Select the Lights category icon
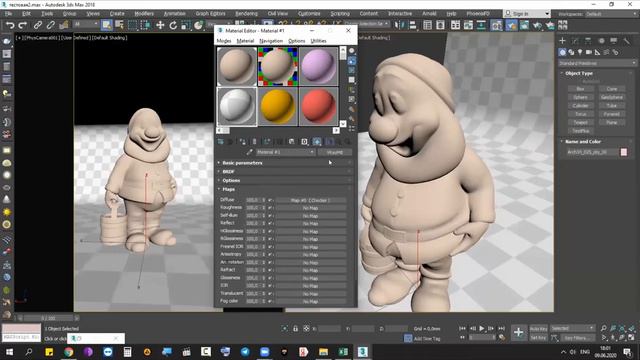 tap(580, 52)
